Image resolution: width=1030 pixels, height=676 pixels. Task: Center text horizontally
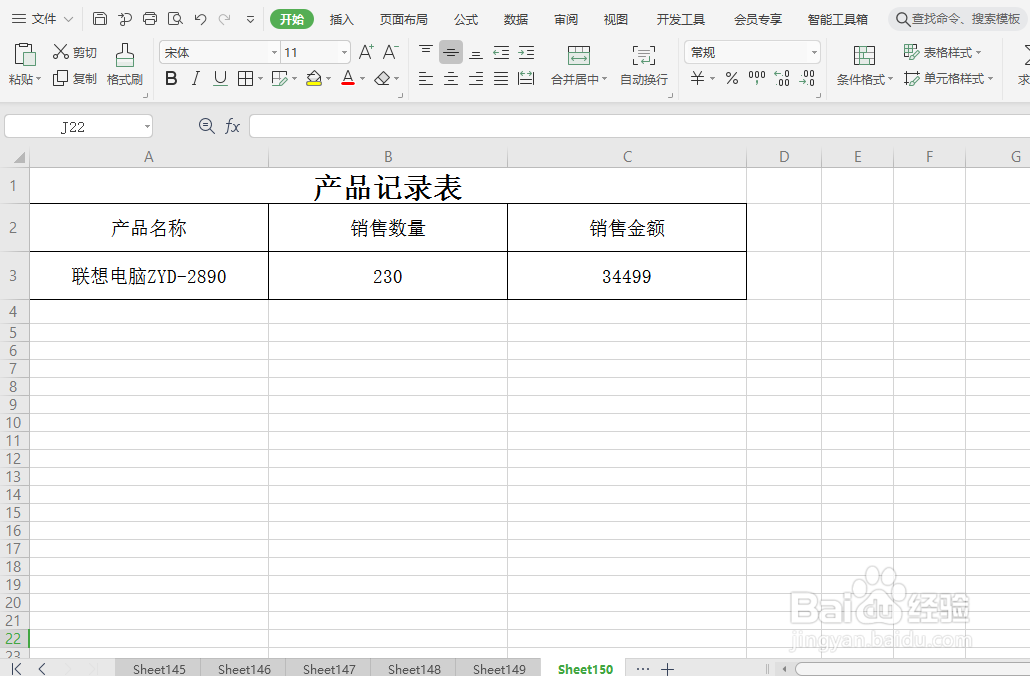(x=451, y=79)
